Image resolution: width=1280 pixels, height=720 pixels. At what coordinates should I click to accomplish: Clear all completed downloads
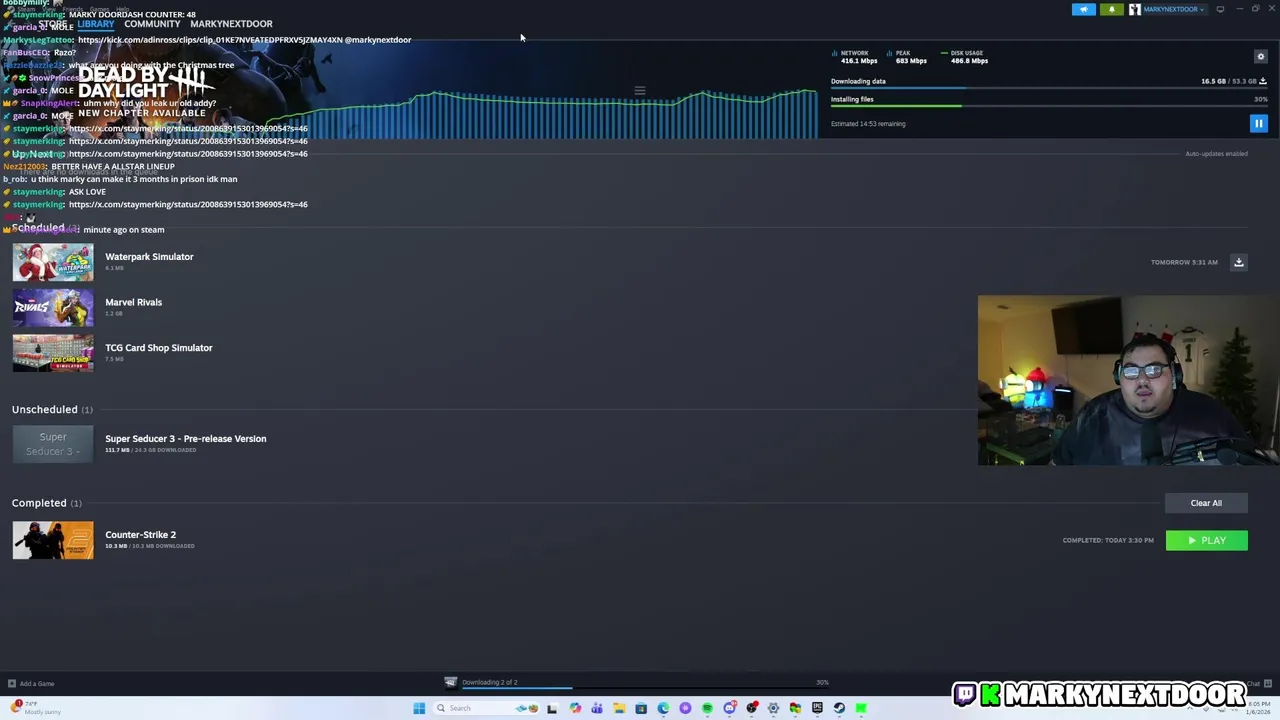click(1206, 503)
